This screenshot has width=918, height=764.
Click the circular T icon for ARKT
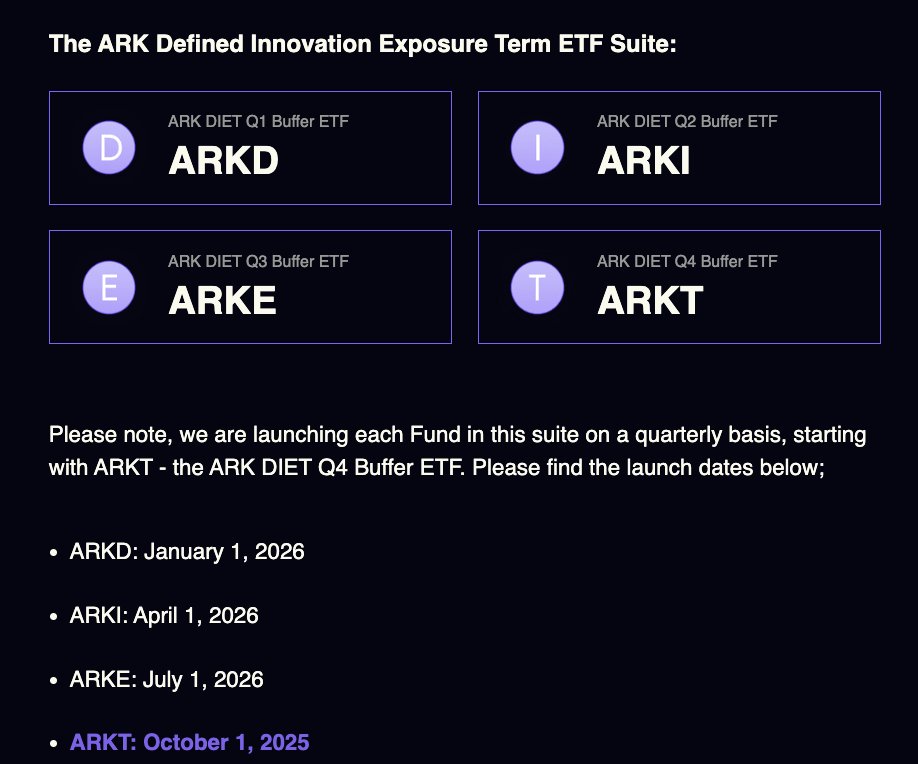pos(537,287)
